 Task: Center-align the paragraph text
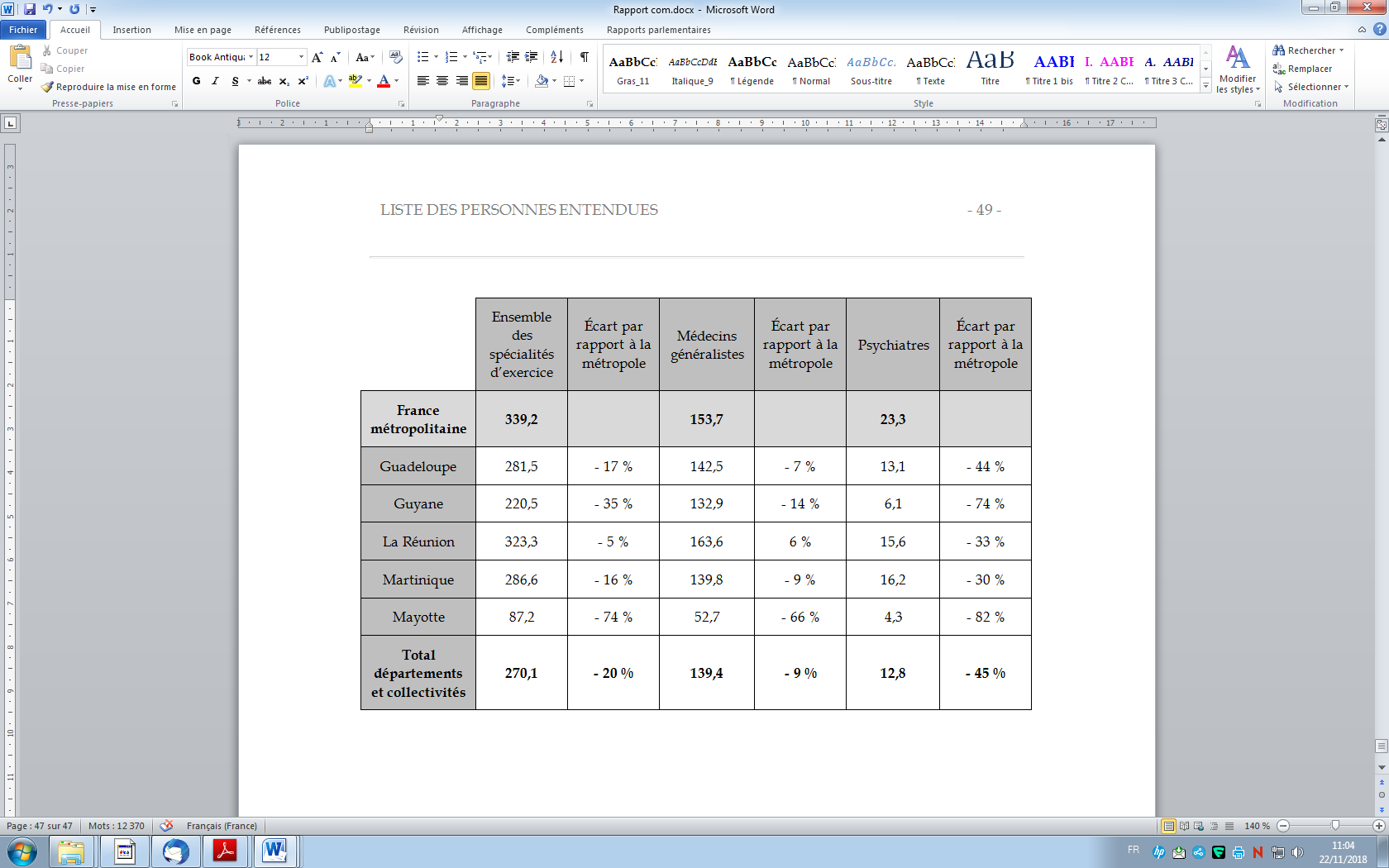point(442,81)
